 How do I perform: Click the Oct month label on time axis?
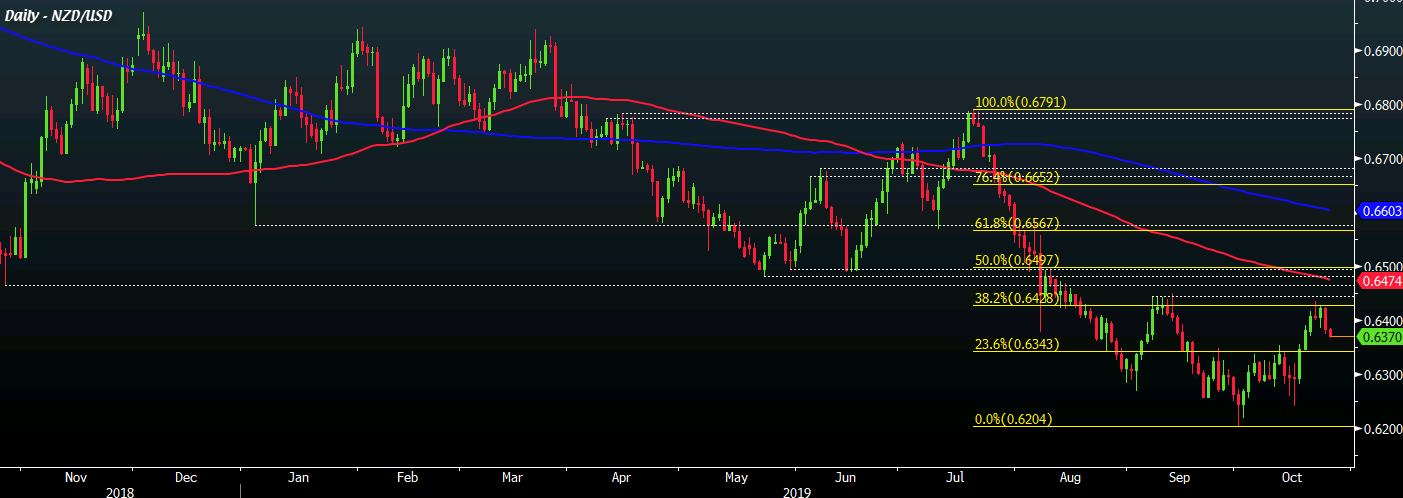coord(1290,478)
